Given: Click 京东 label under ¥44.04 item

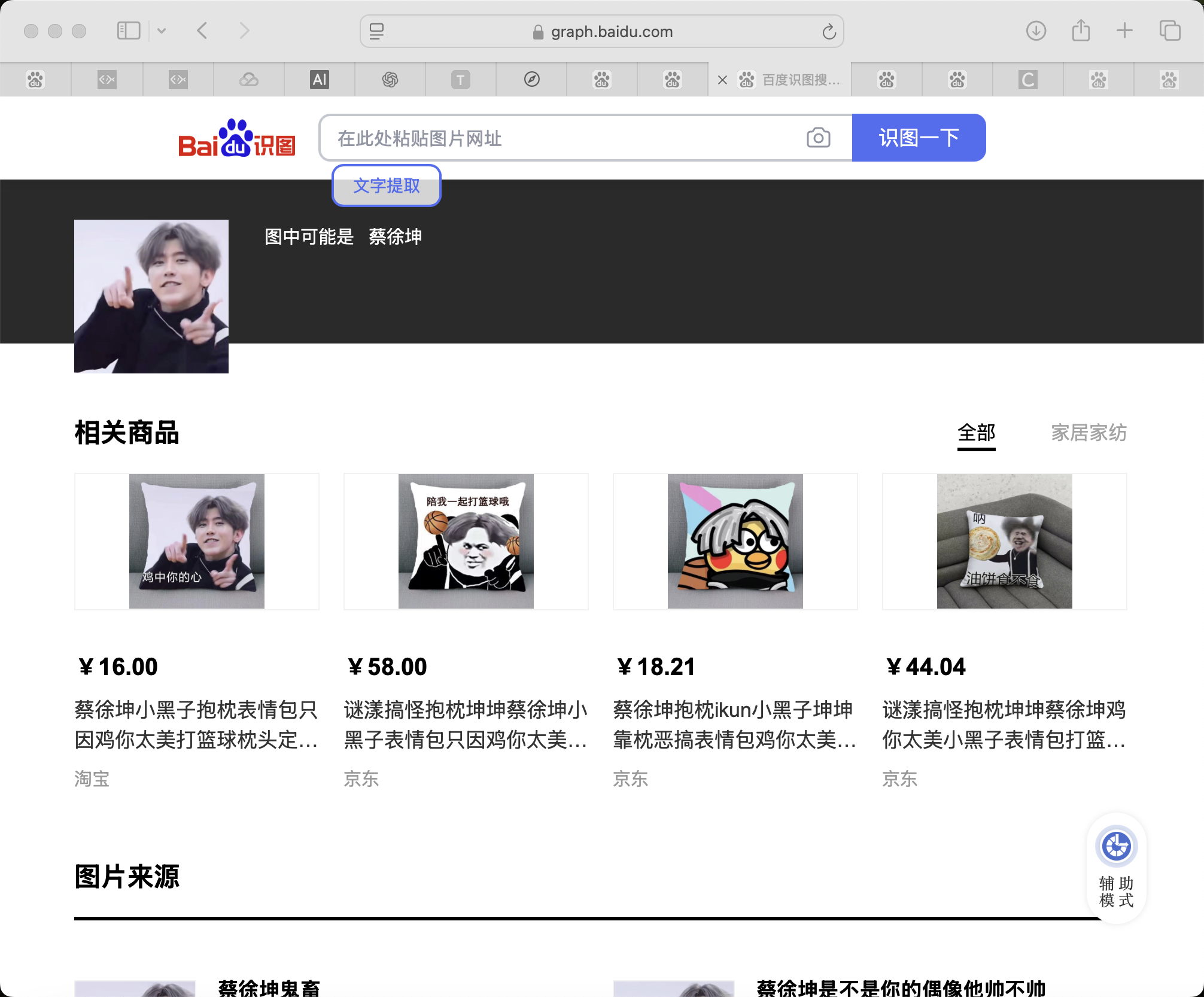Looking at the screenshot, I should click(x=900, y=779).
